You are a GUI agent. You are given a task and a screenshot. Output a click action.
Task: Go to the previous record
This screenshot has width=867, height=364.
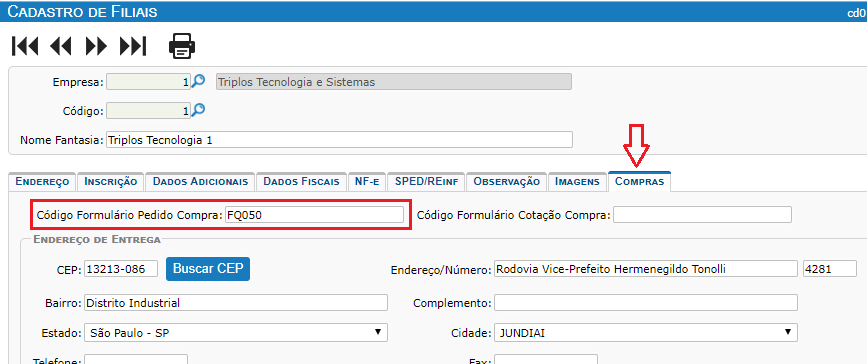point(61,46)
